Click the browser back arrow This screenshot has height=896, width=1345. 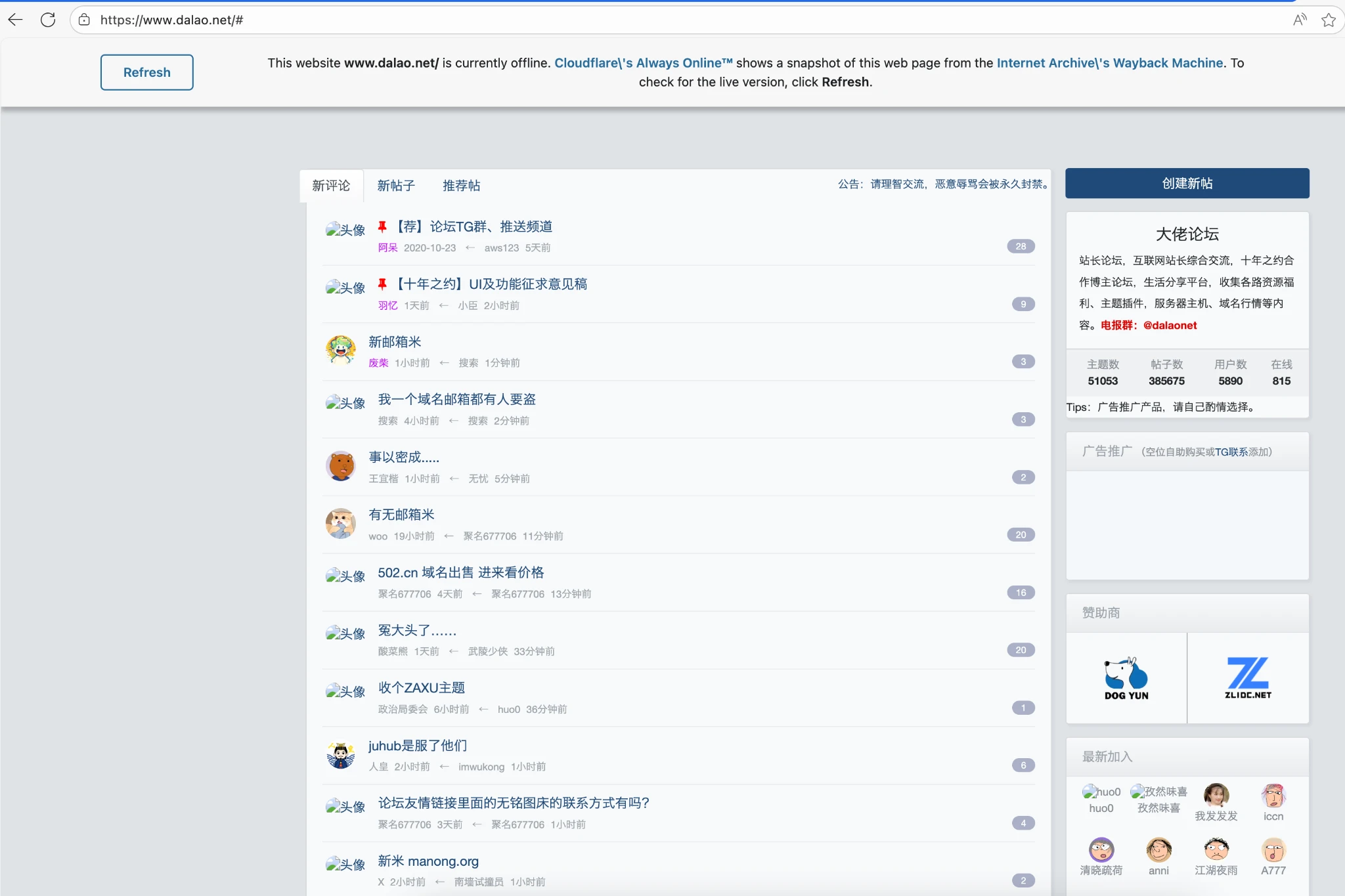(x=16, y=20)
